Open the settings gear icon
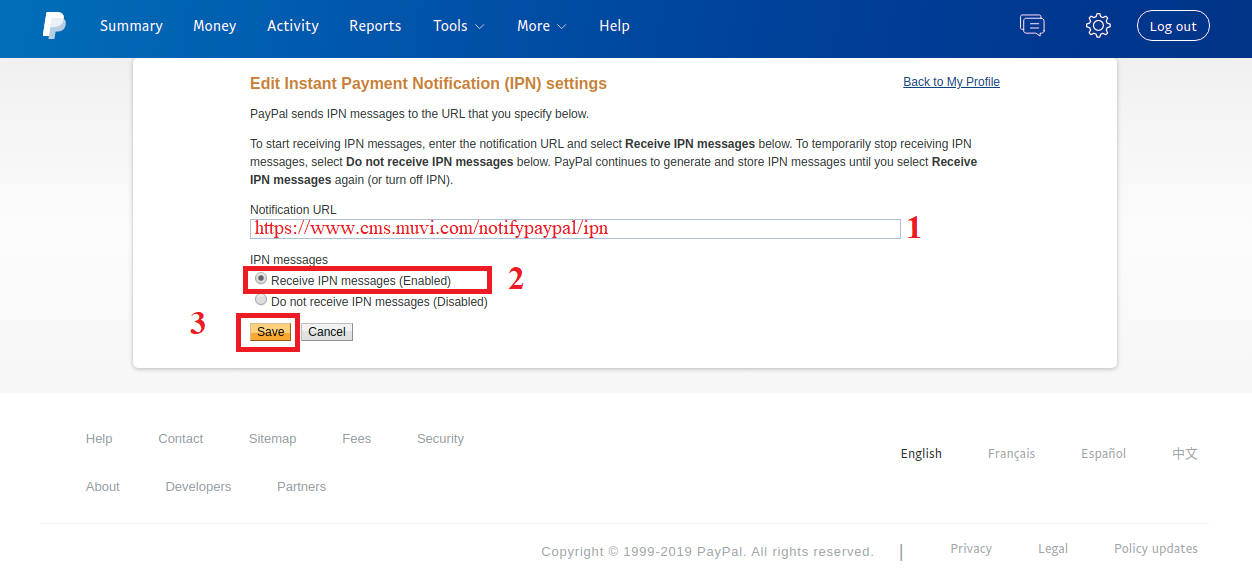This screenshot has width=1252, height=574. pyautogui.click(x=1098, y=26)
